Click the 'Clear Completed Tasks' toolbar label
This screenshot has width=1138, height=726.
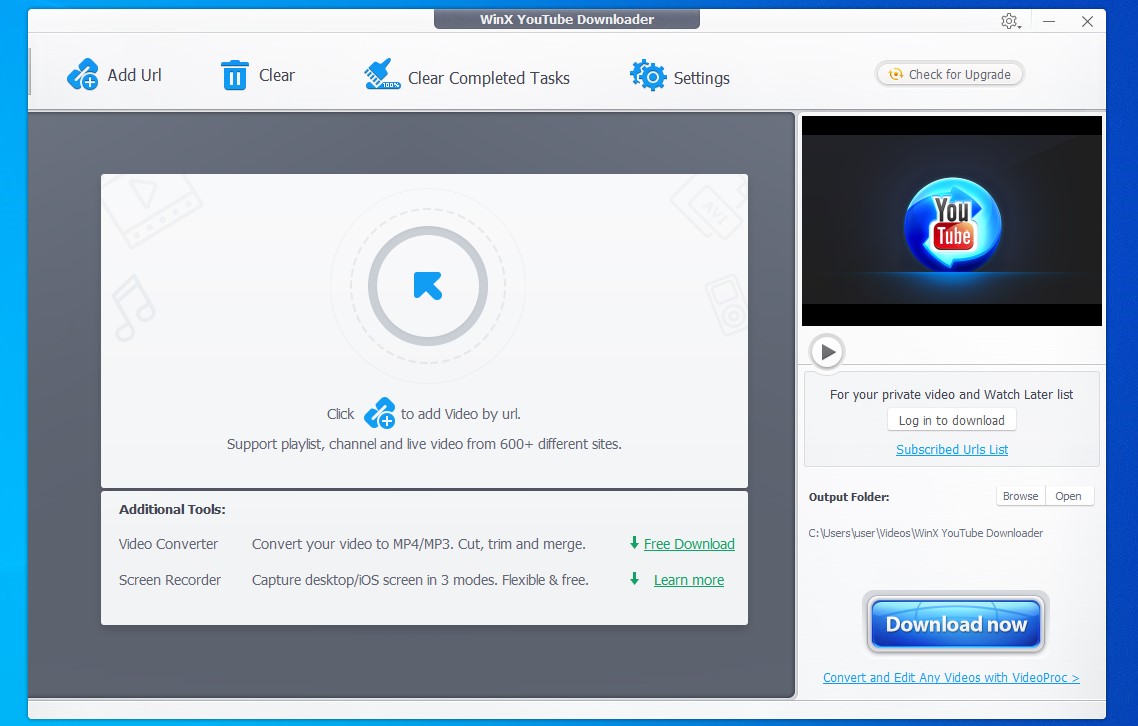click(x=488, y=78)
